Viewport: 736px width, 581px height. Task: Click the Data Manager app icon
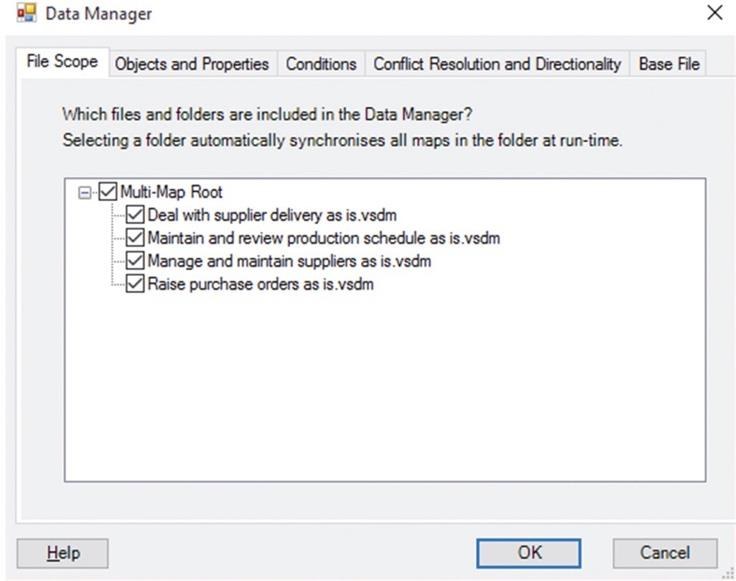pyautogui.click(x=26, y=13)
